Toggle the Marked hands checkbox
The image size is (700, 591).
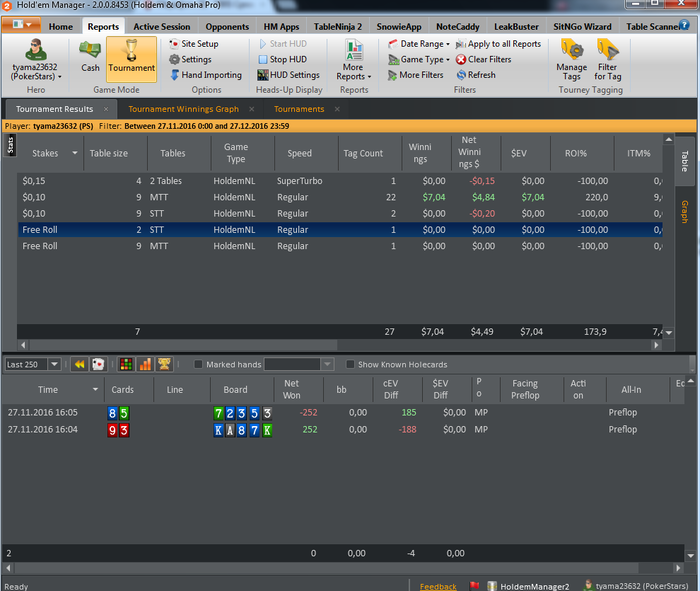pos(198,364)
